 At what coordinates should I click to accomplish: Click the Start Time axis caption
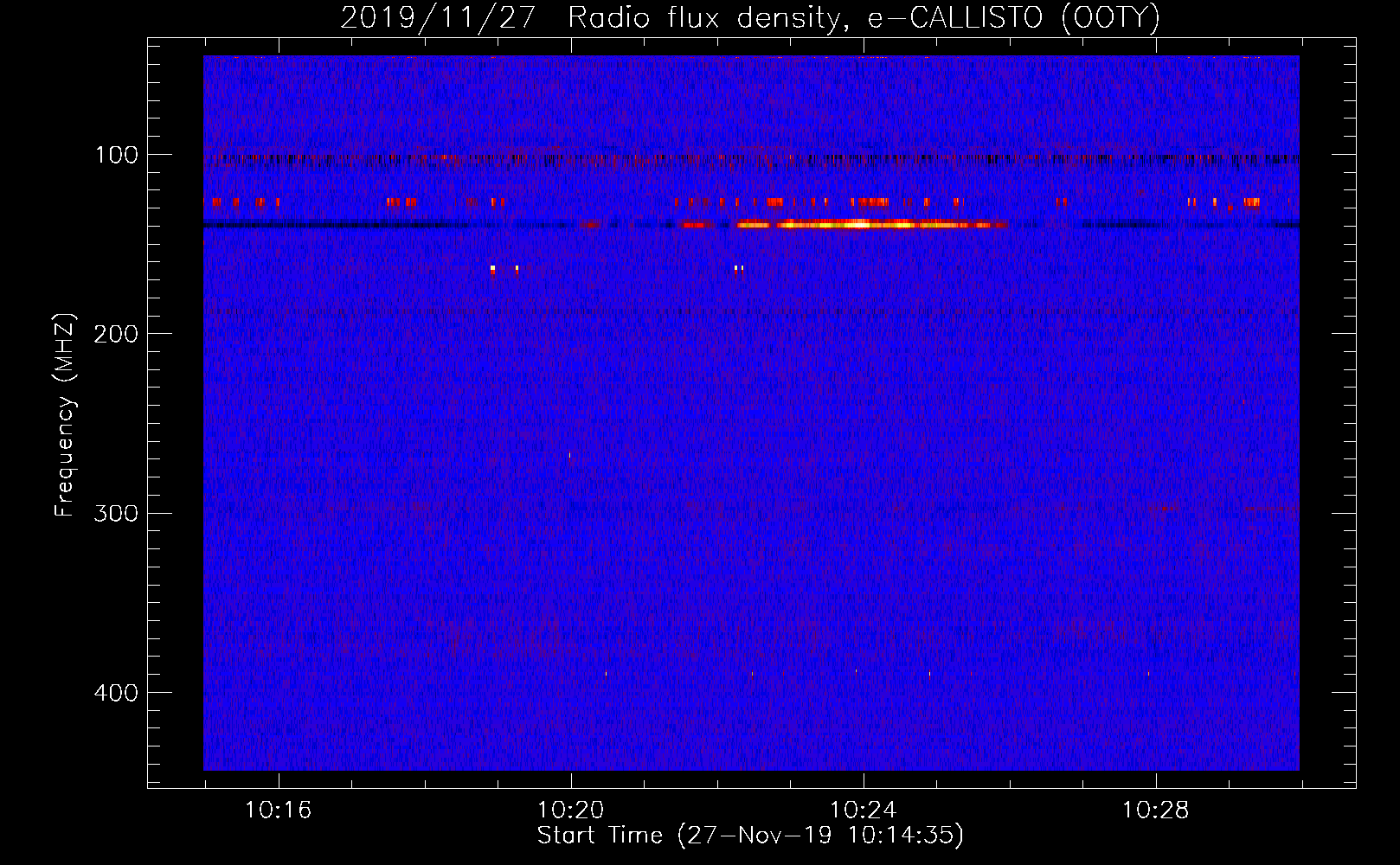tap(750, 836)
